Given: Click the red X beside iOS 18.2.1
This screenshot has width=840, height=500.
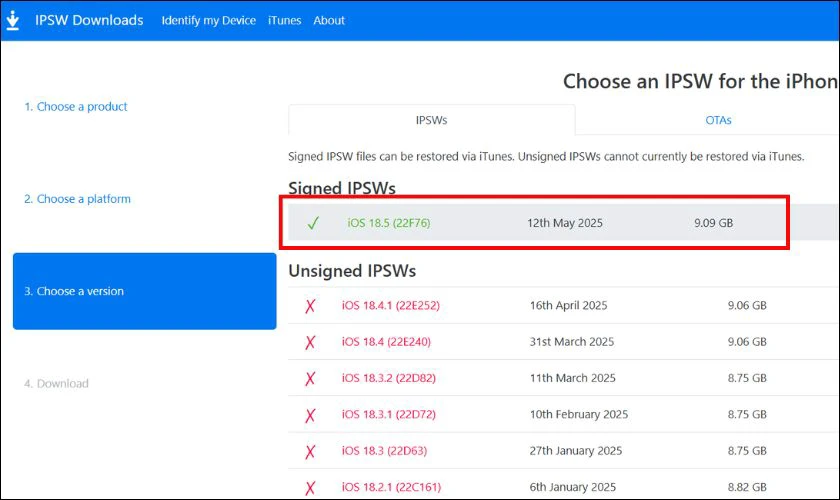Looking at the screenshot, I should pos(310,488).
